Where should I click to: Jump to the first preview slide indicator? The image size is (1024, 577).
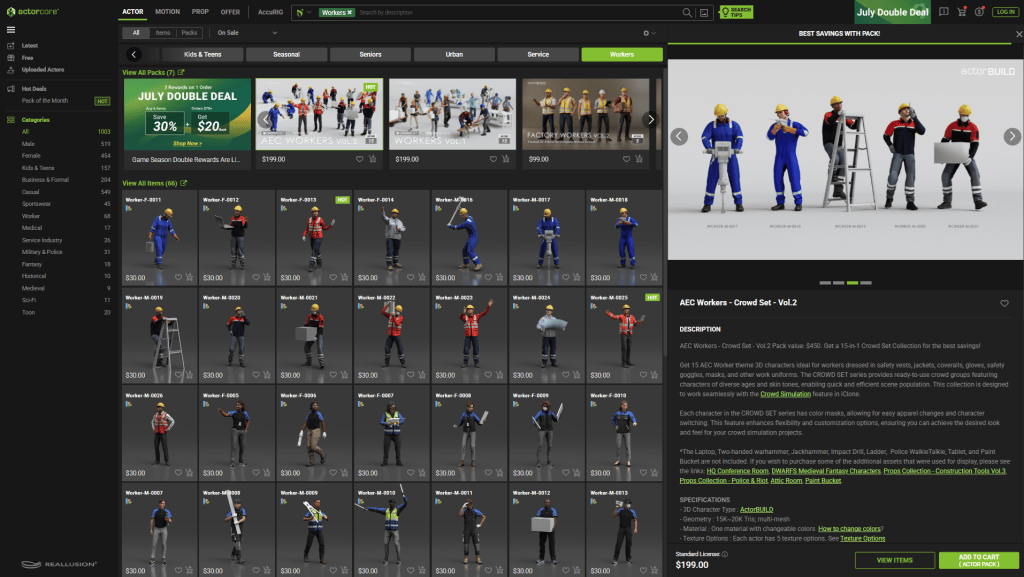coord(825,283)
